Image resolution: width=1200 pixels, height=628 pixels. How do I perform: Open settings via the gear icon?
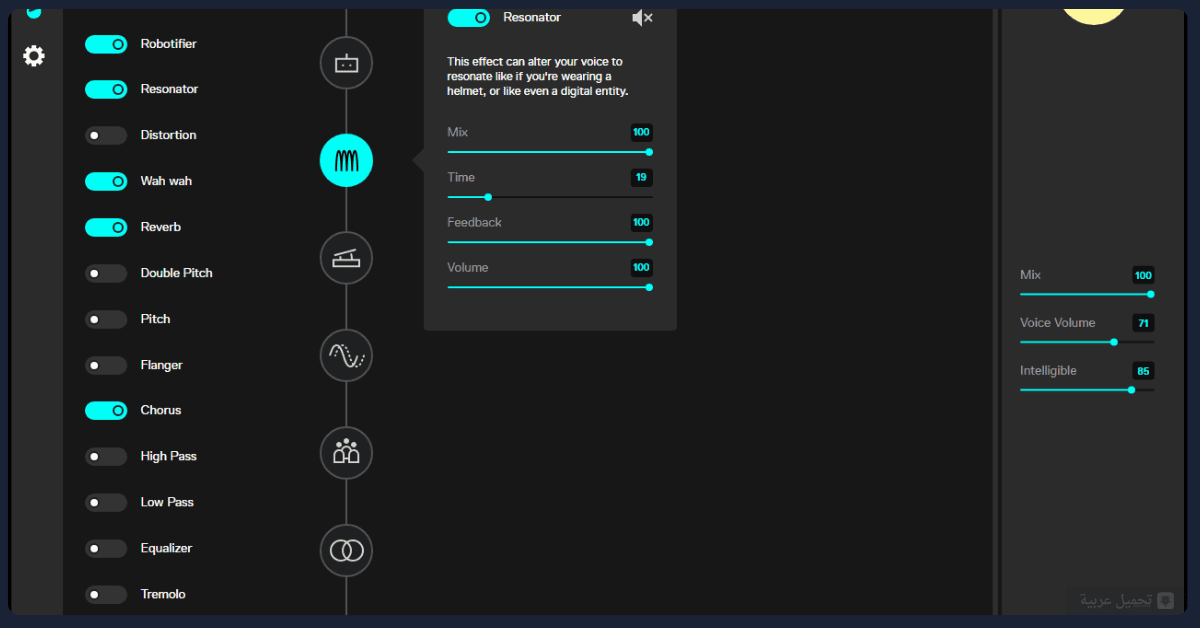click(34, 56)
